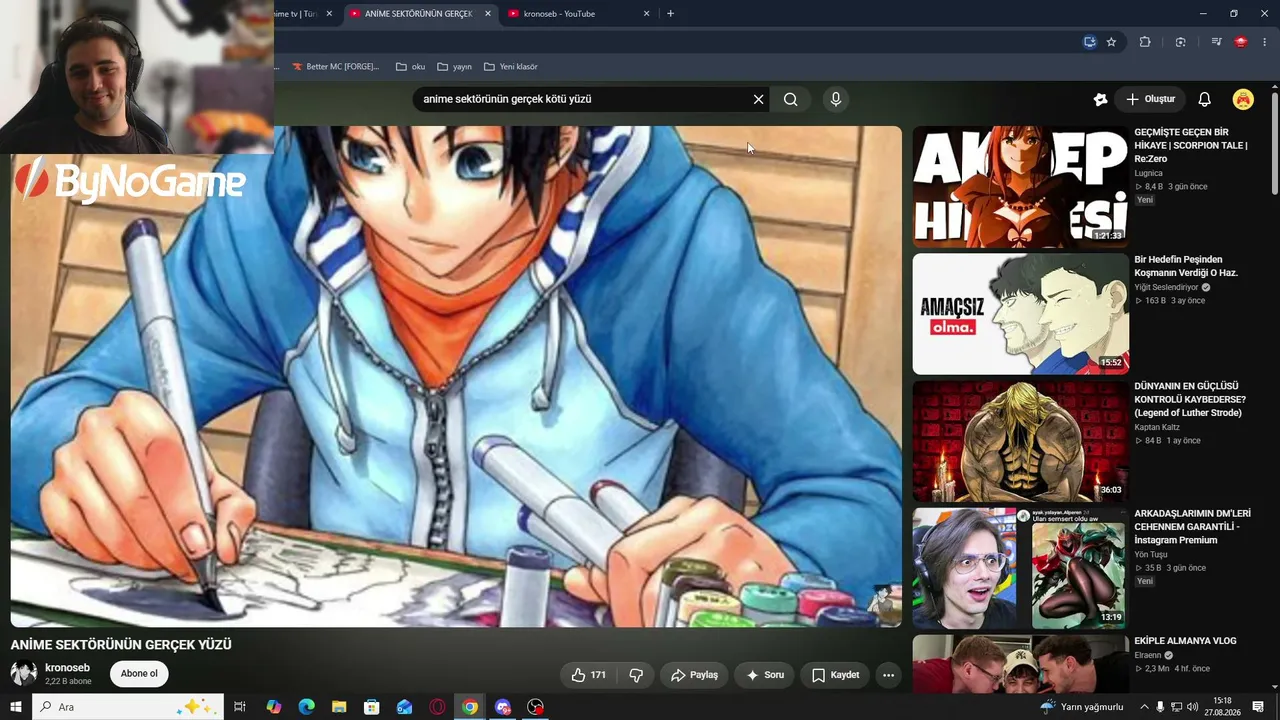Open the 'yayın' bookmarks folder
This screenshot has height=720, width=1280.
pyautogui.click(x=454, y=67)
